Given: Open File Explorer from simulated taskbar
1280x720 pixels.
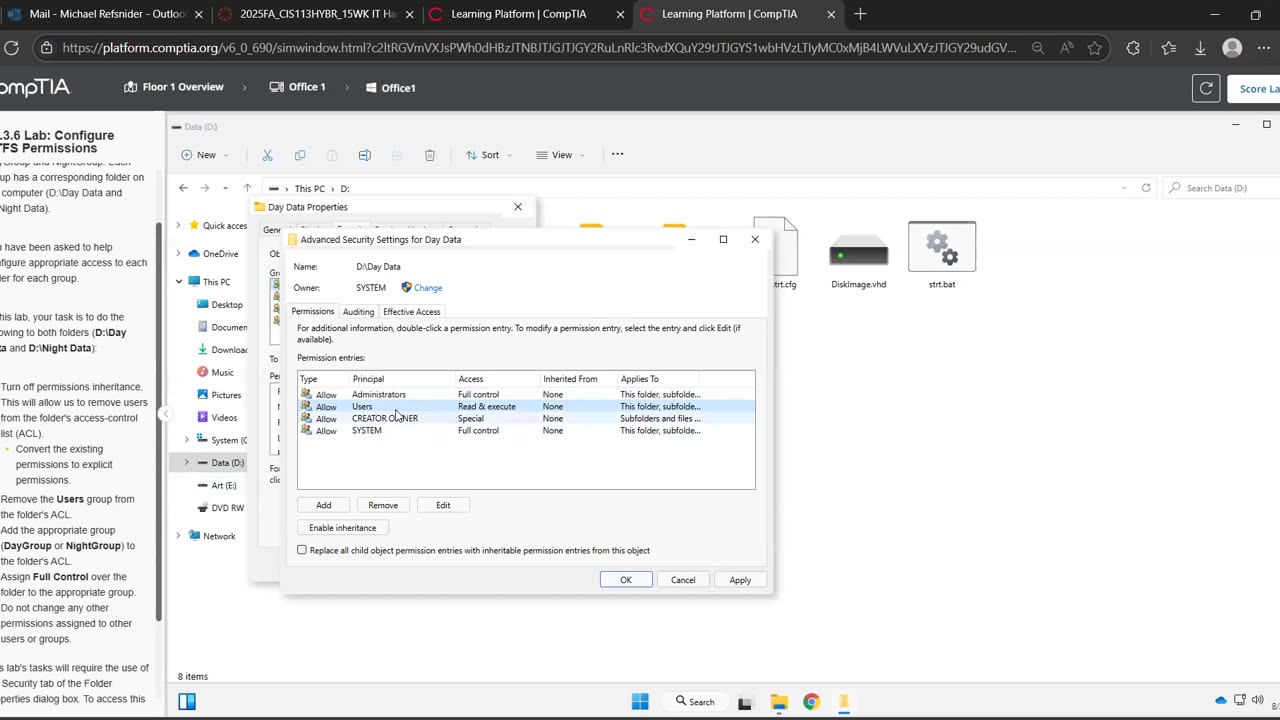Looking at the screenshot, I should tap(778, 702).
